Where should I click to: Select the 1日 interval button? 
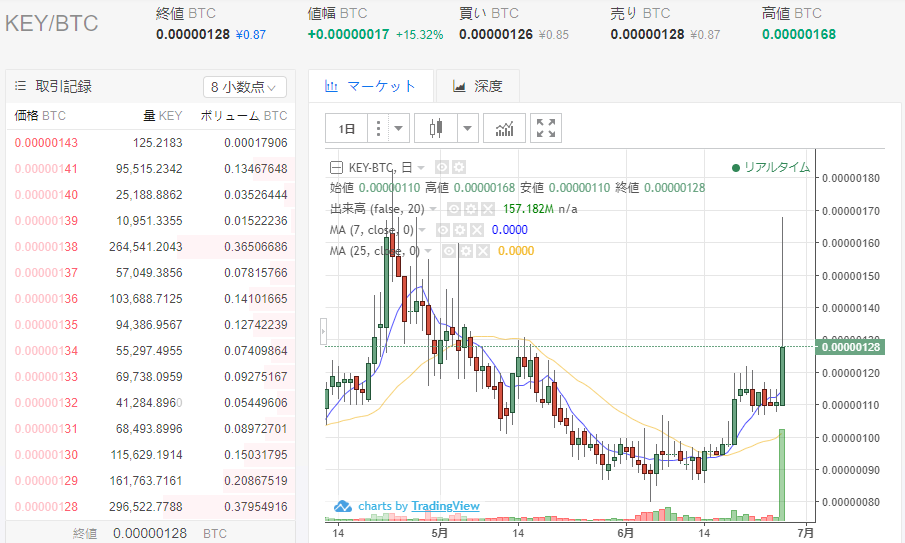point(346,128)
